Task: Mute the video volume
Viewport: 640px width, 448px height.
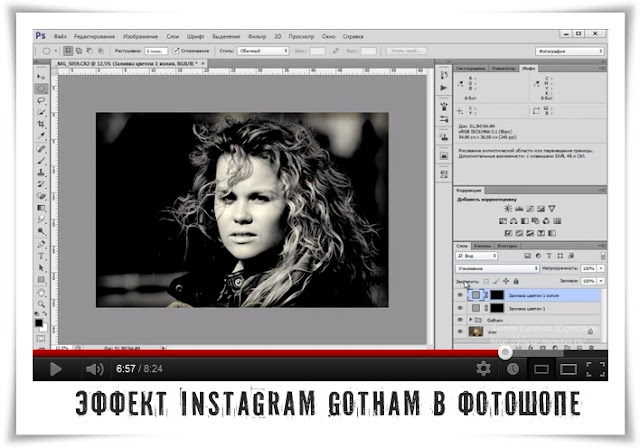Action: (x=95, y=369)
